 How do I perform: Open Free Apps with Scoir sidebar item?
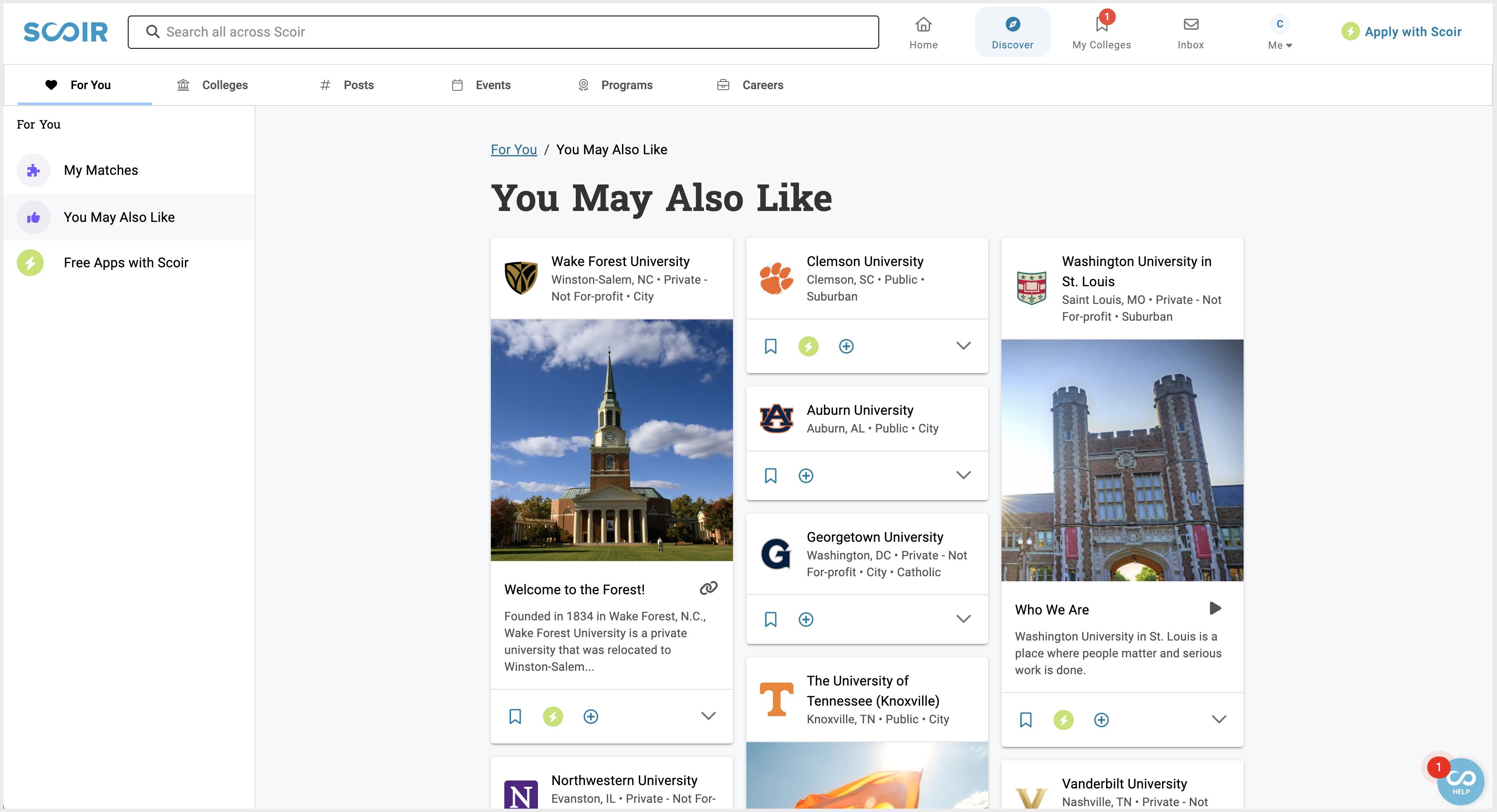(x=129, y=263)
